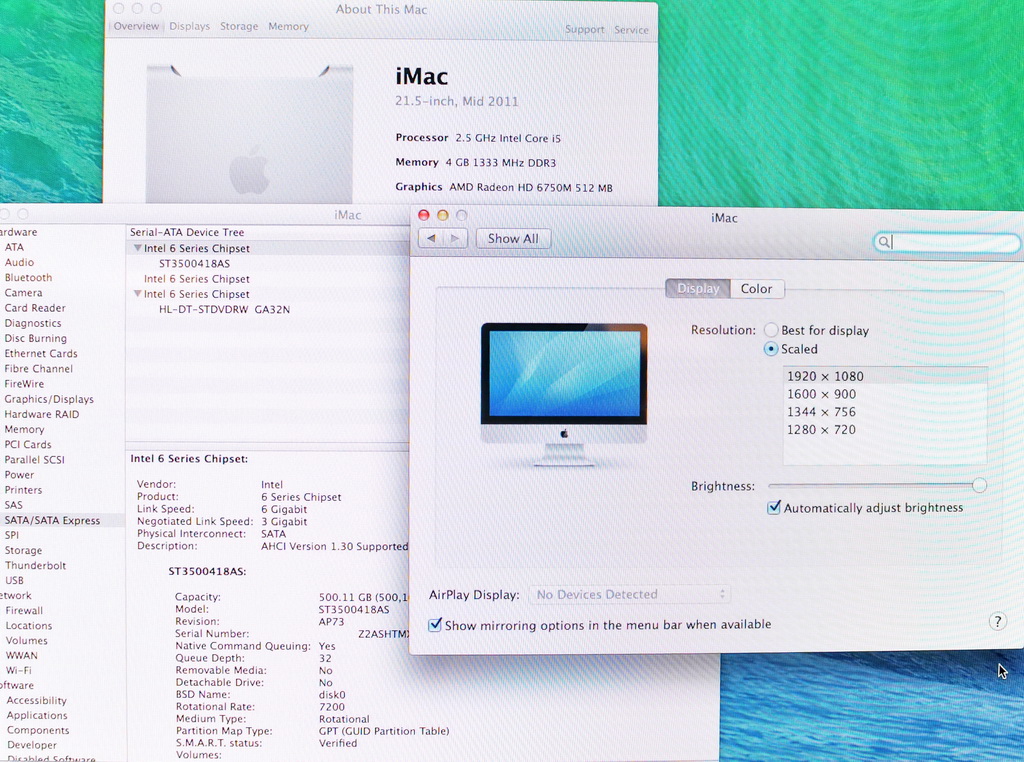The width and height of the screenshot is (1024, 762).
Task: Select the unexpanded Intel 6 Series Chipset row
Action: pos(197,279)
